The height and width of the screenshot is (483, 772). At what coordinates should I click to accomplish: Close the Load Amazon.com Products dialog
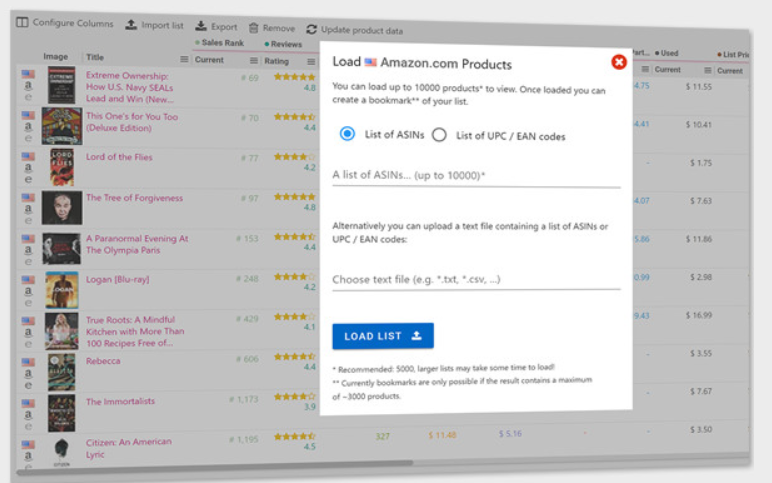click(x=619, y=62)
